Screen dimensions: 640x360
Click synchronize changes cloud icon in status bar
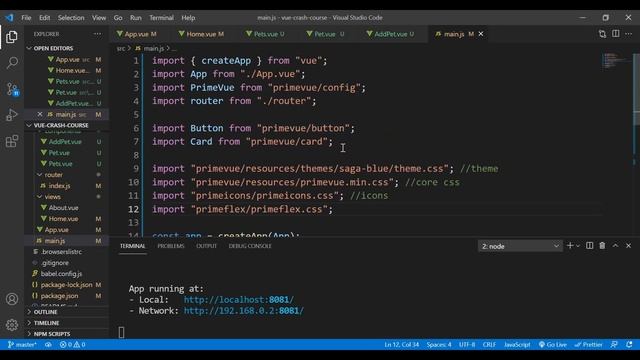click(x=48, y=344)
